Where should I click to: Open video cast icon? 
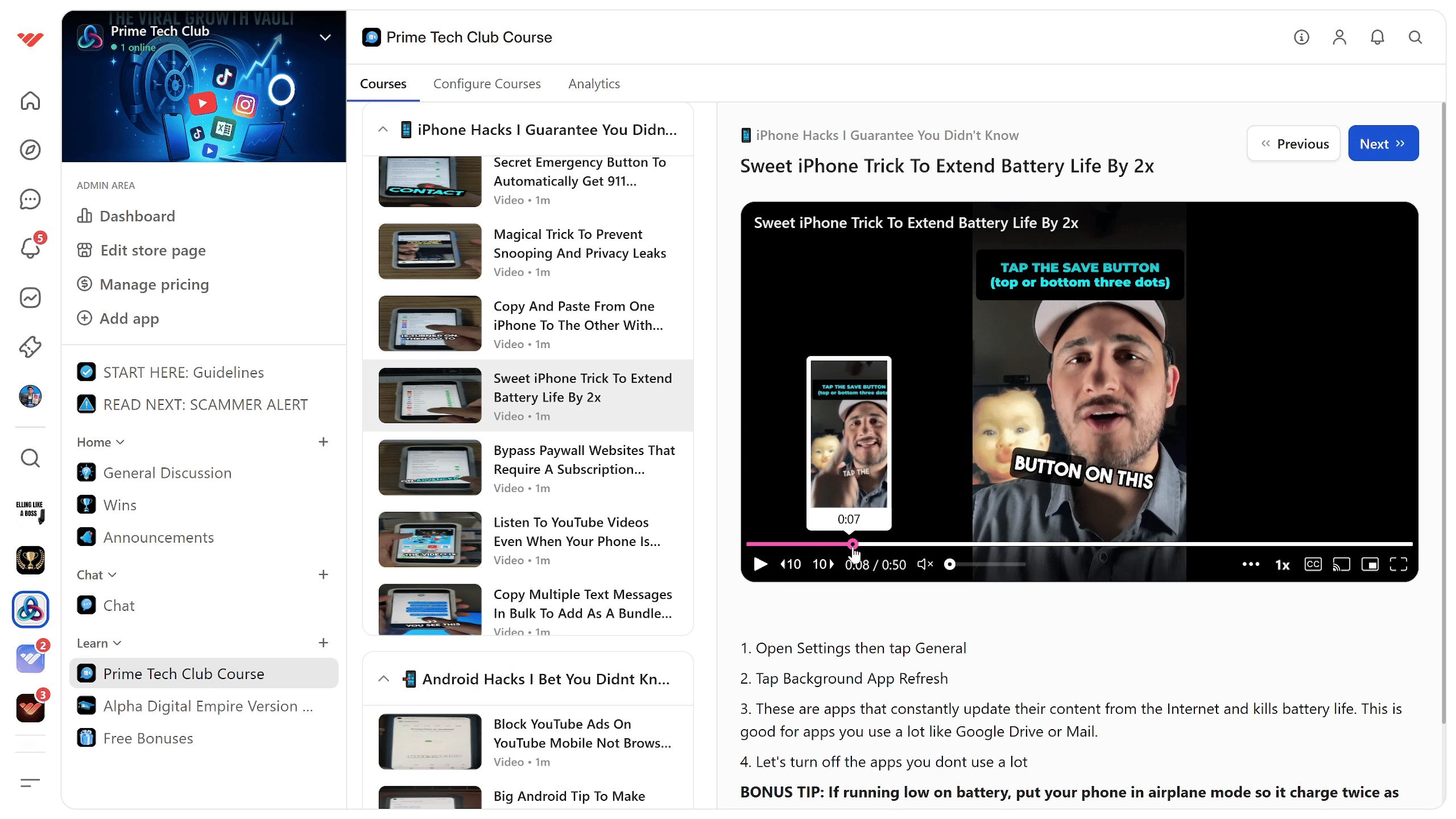click(x=1341, y=564)
